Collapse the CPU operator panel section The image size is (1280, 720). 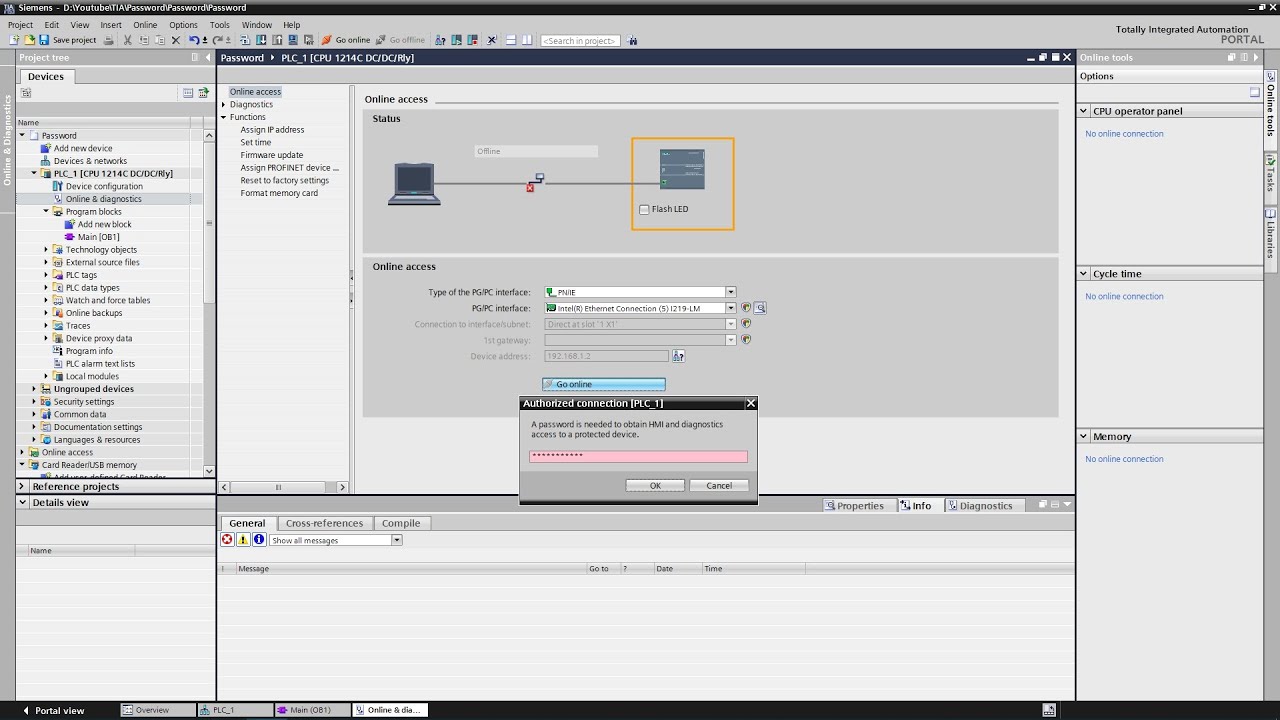[x=1083, y=111]
